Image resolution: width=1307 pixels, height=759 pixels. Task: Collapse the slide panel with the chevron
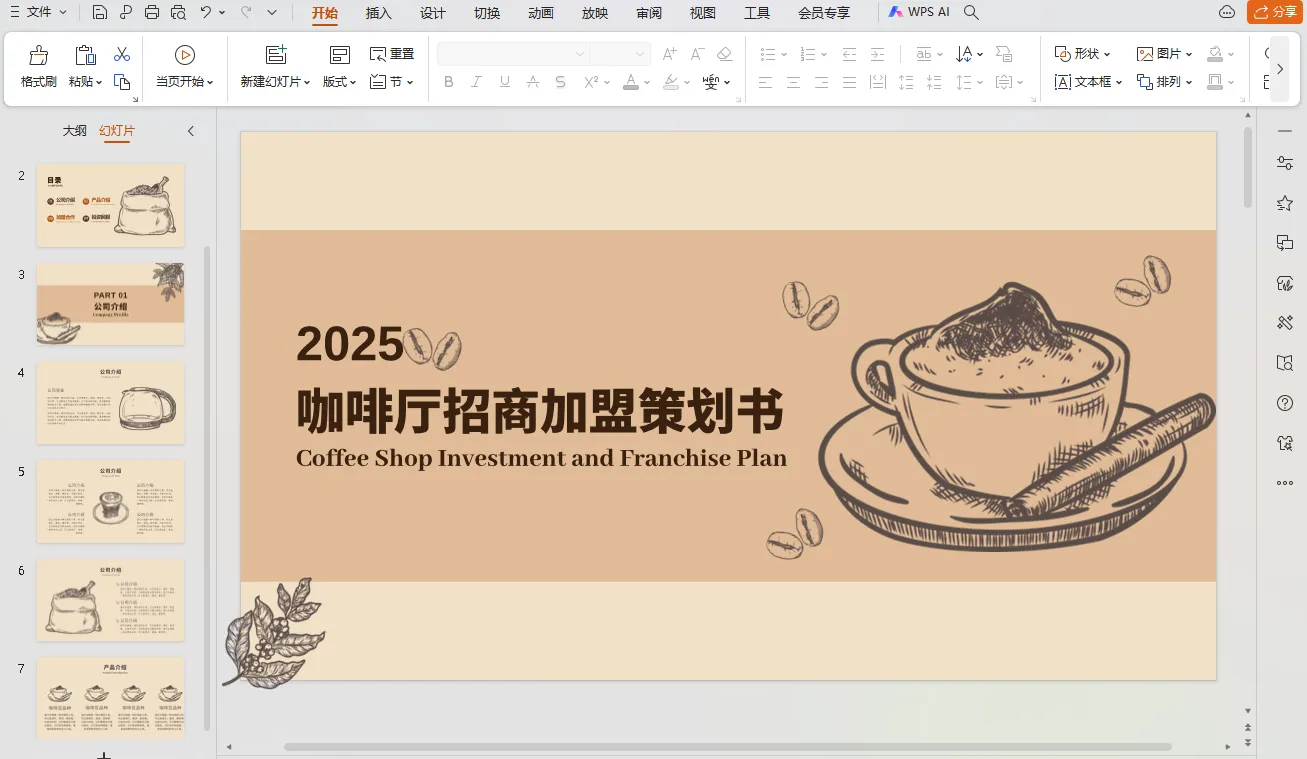191,131
